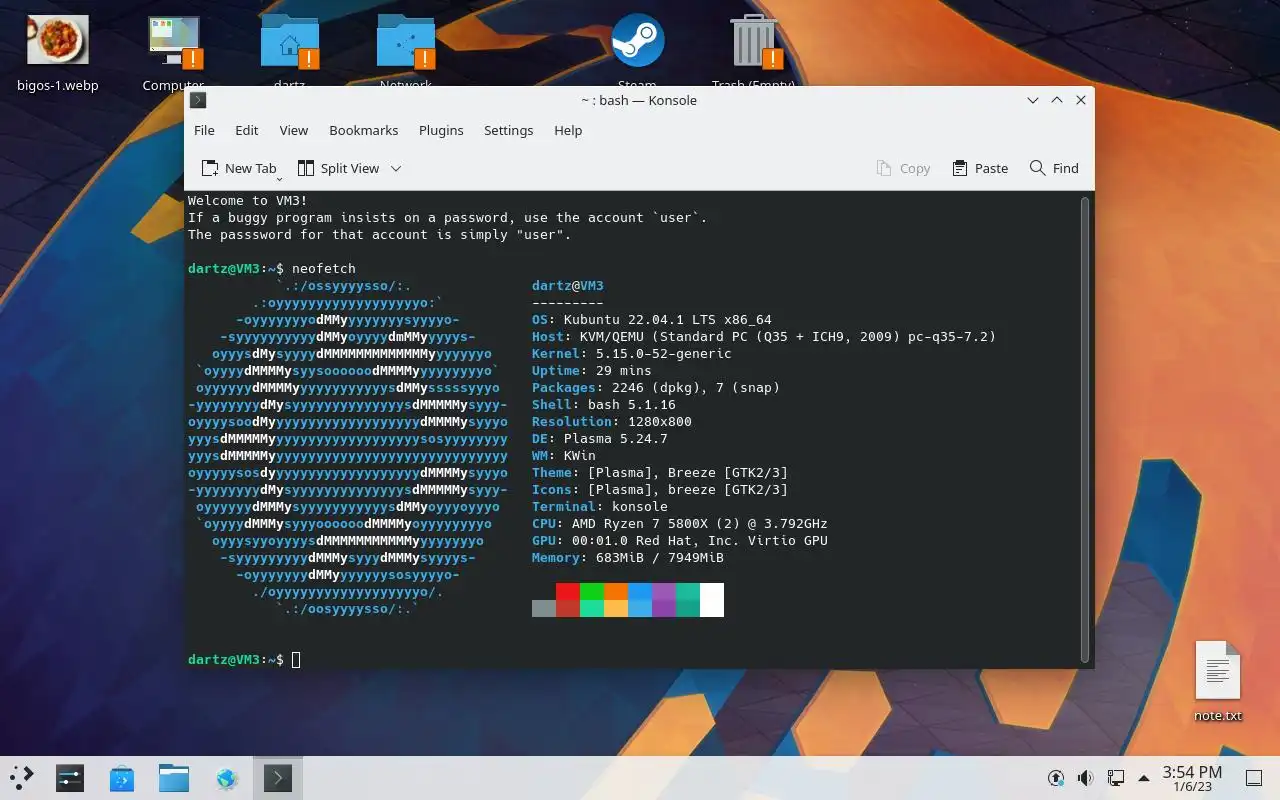The image size is (1280, 800).
Task: Click the Konsole terminal scrollbar
Action: point(1085,428)
